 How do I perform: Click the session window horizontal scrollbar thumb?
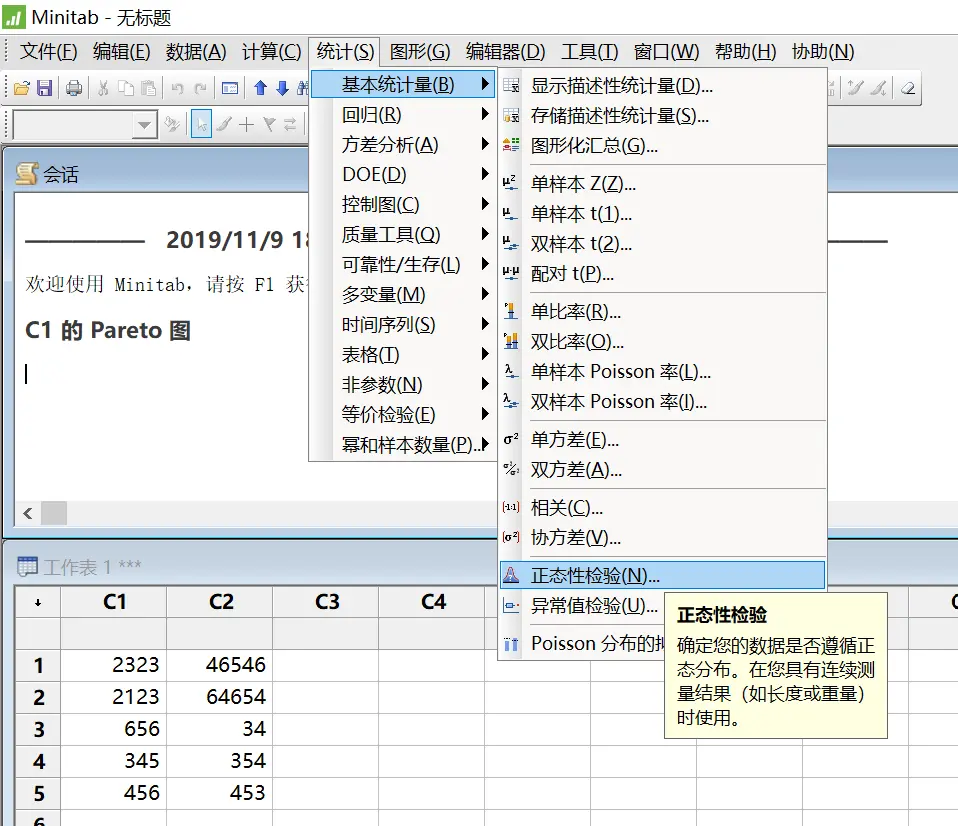coord(54,513)
